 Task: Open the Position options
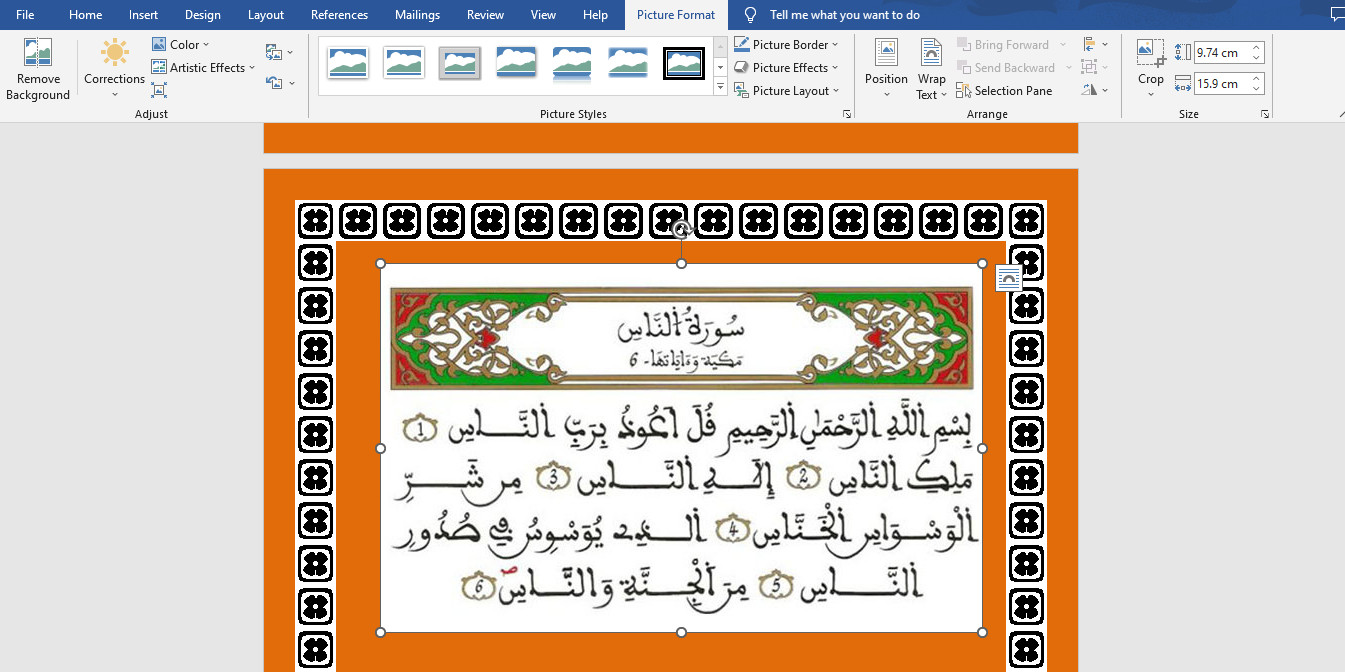886,69
